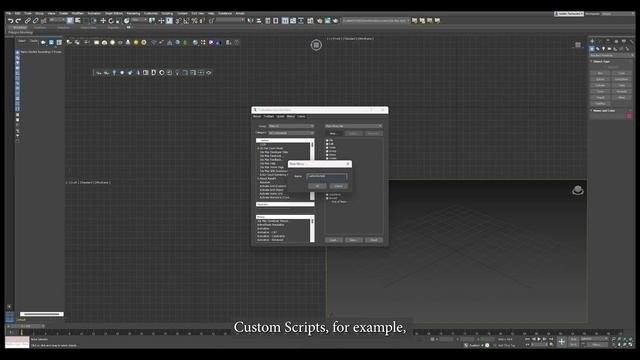Expand the File item in menu tree

[x=327, y=140]
